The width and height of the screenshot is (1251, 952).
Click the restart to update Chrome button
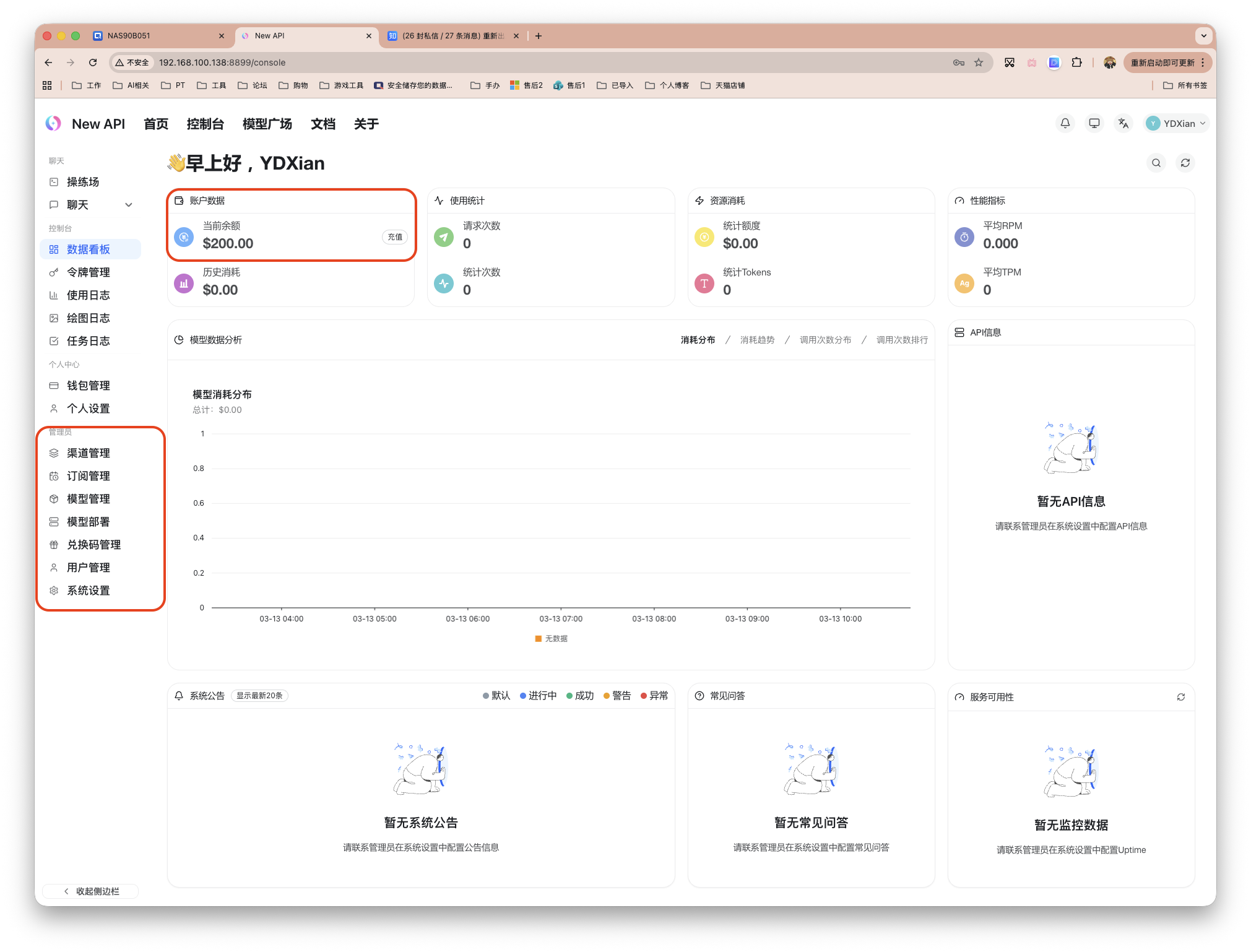pos(1162,63)
